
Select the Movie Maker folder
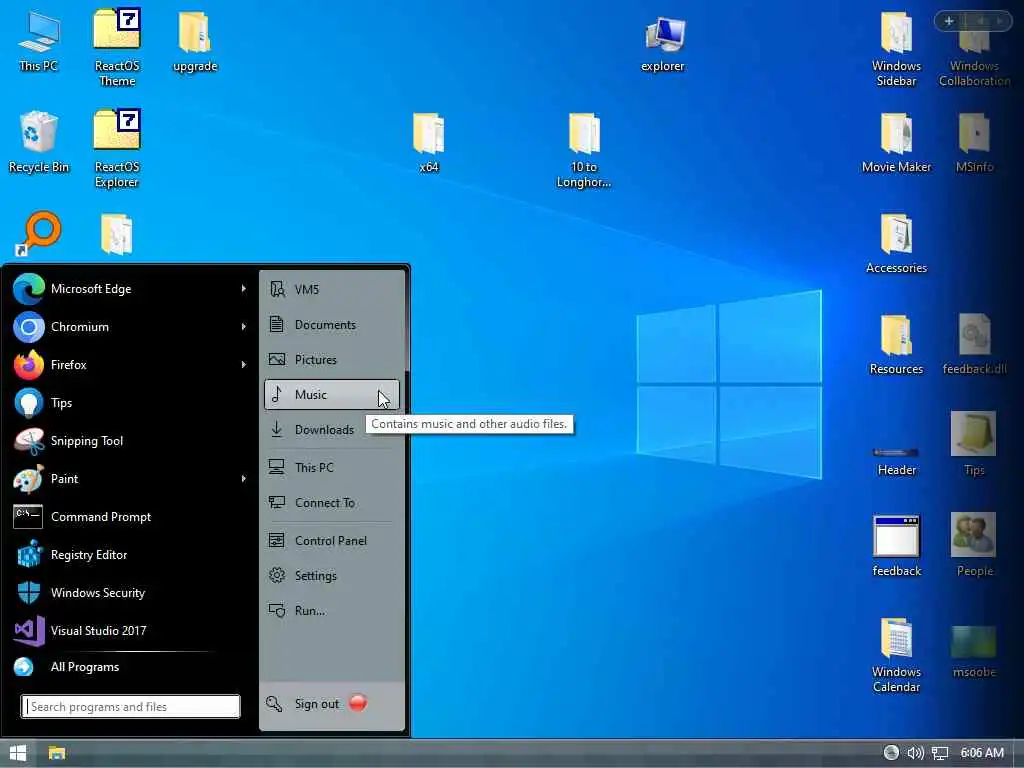pyautogui.click(x=896, y=142)
